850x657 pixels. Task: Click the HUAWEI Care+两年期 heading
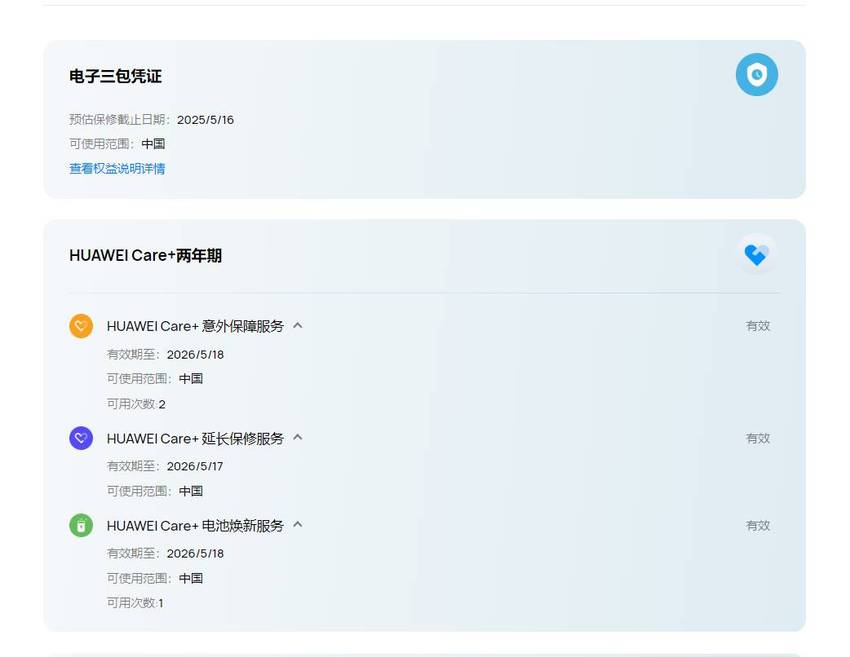145,255
